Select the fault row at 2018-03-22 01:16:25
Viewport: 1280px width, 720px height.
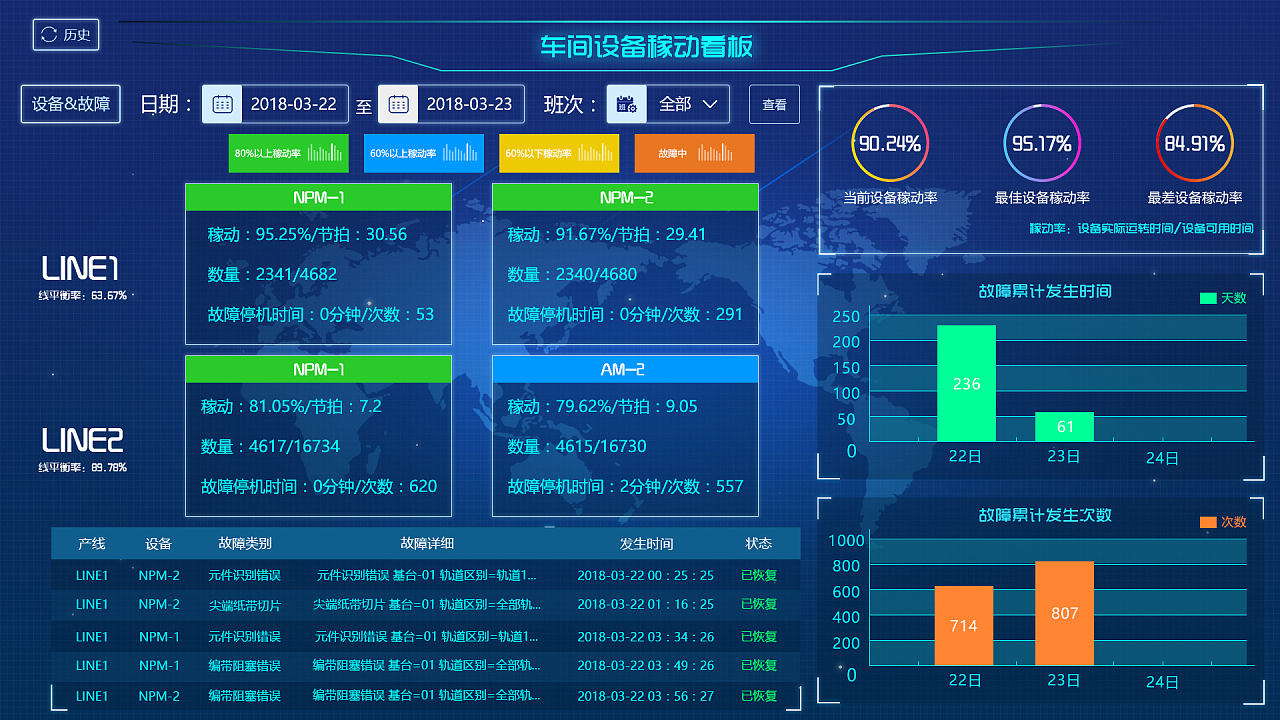pos(426,605)
